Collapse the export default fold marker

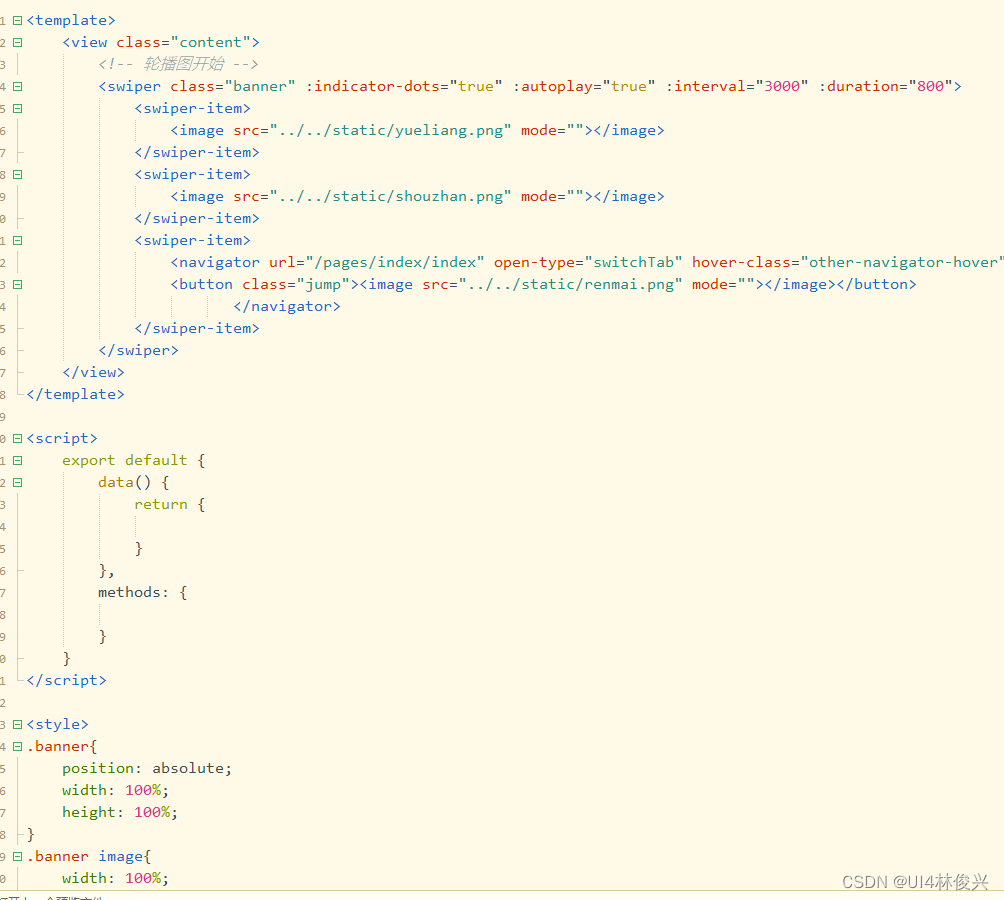click(18, 460)
